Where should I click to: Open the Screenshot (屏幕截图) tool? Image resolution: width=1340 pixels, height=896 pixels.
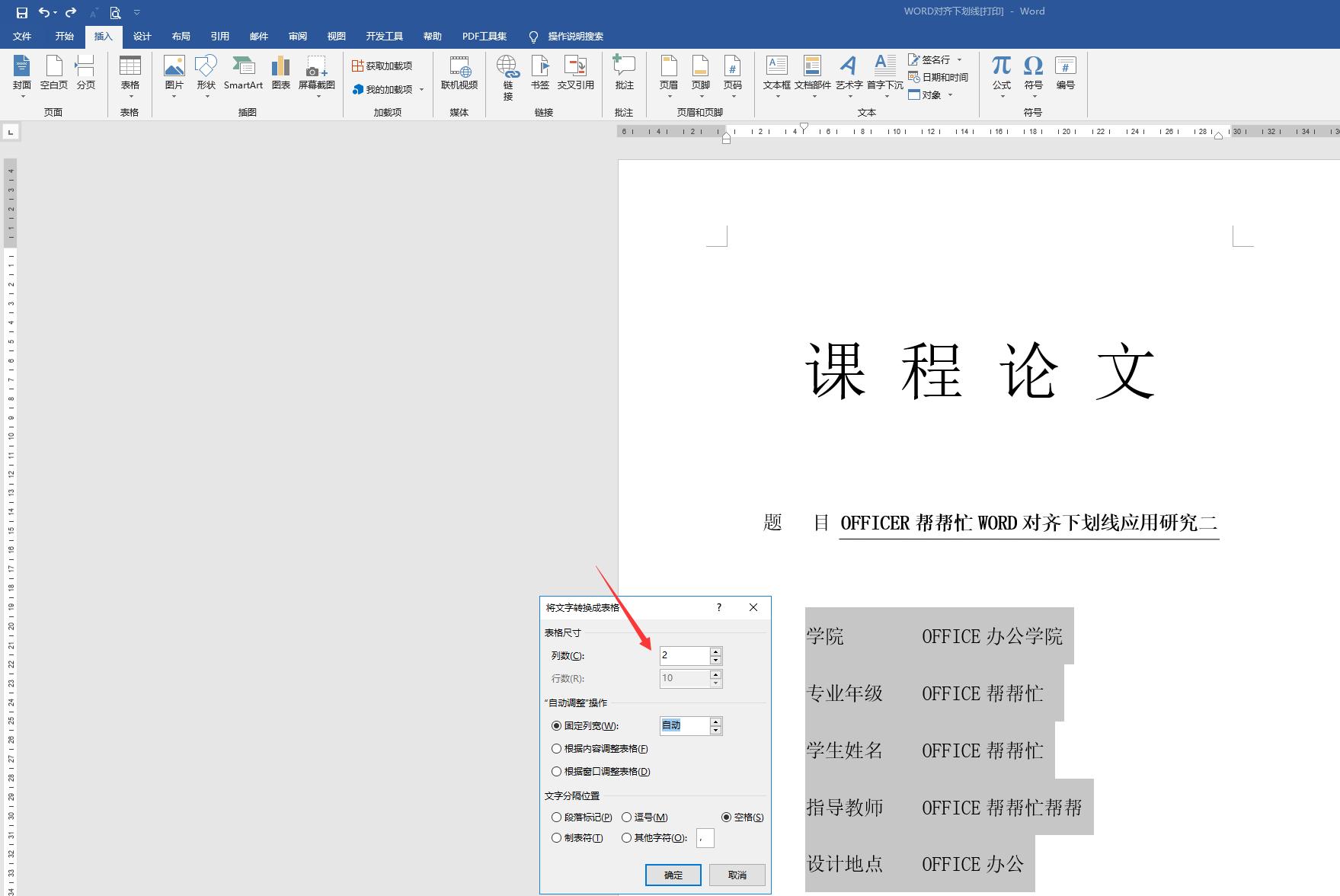[317, 76]
